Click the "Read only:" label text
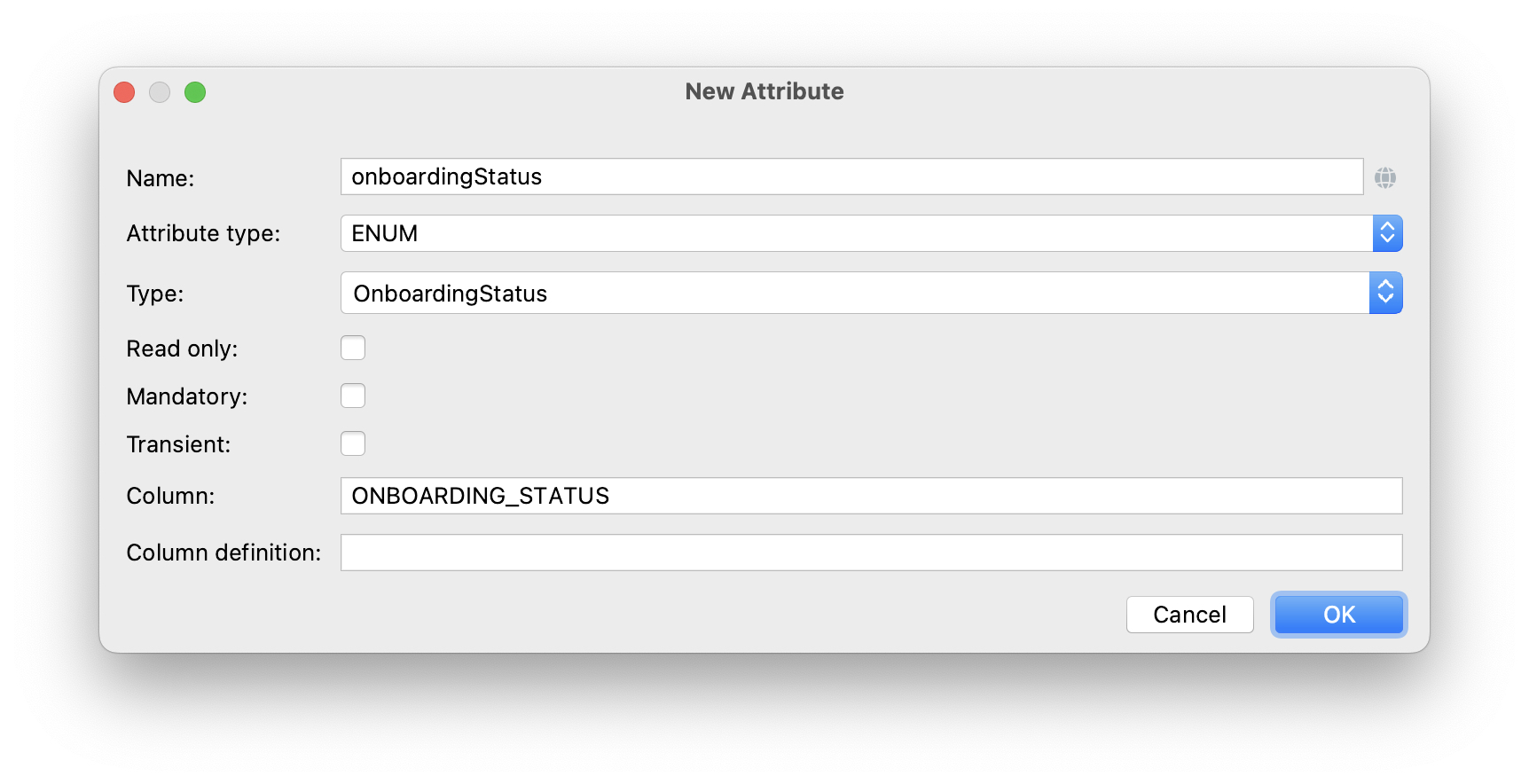 click(x=182, y=349)
